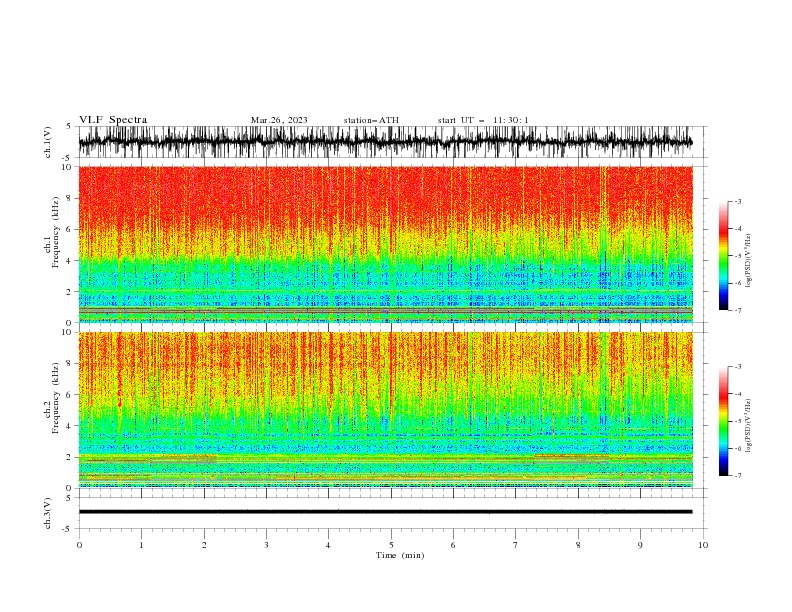This screenshot has height=612, width=792.
Task: Click the time axis tick label '1'
Action: pos(141,545)
